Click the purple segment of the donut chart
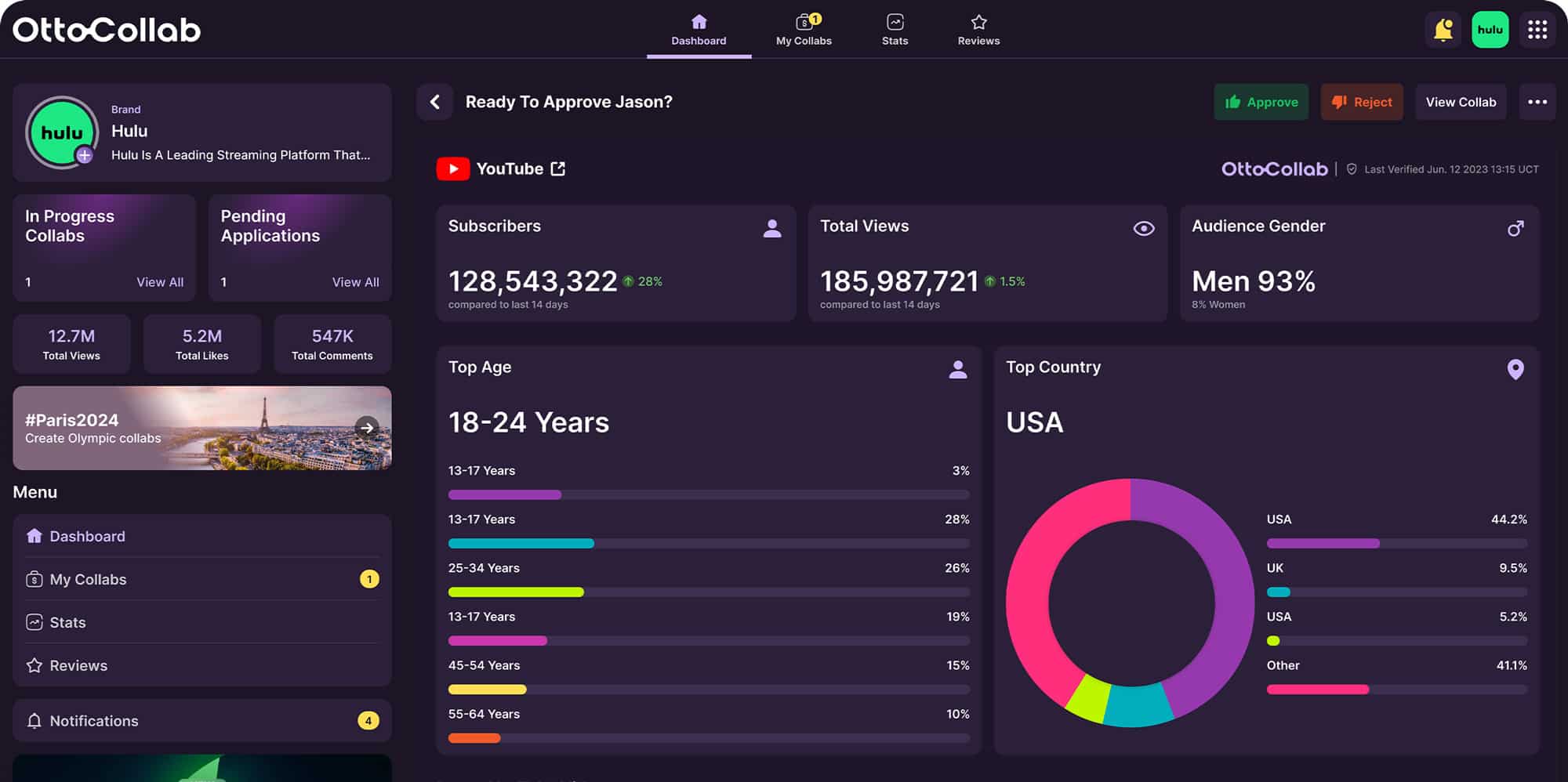This screenshot has width=1568, height=782. point(1231,580)
